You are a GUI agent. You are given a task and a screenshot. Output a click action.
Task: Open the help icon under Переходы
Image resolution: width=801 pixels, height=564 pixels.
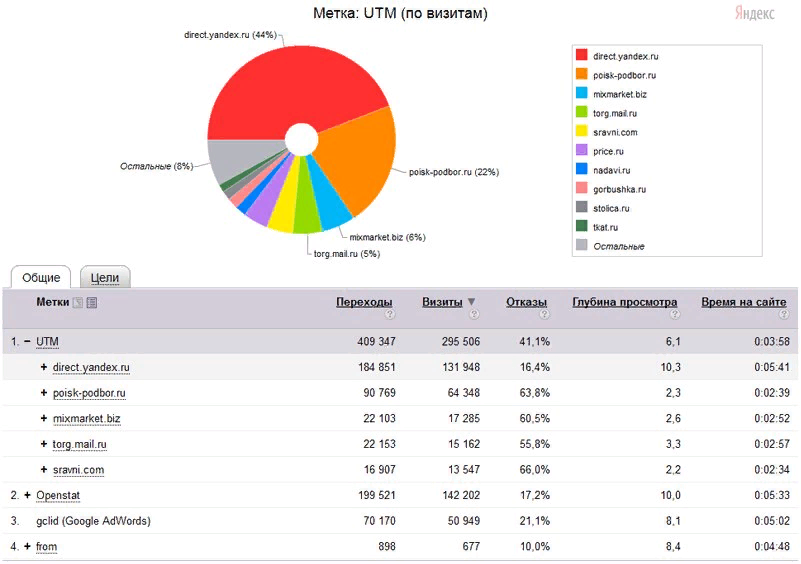[x=390, y=314]
